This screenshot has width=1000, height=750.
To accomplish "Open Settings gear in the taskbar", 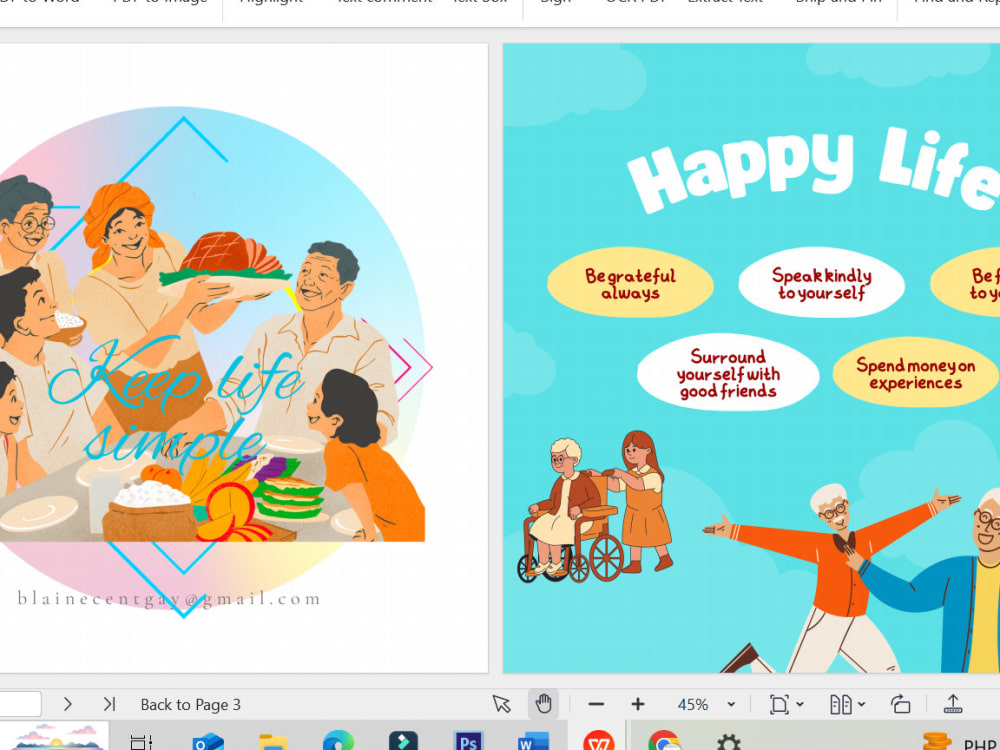I will click(x=728, y=742).
